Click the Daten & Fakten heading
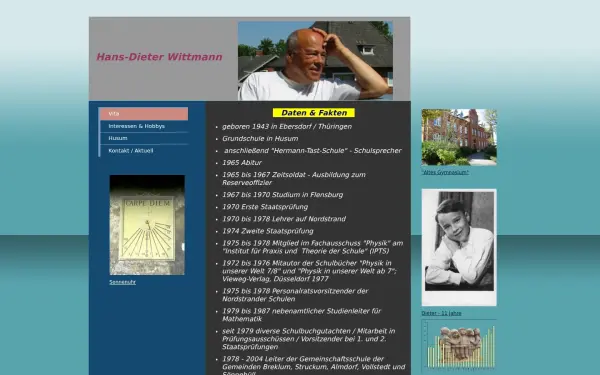The image size is (600, 375). tap(314, 113)
